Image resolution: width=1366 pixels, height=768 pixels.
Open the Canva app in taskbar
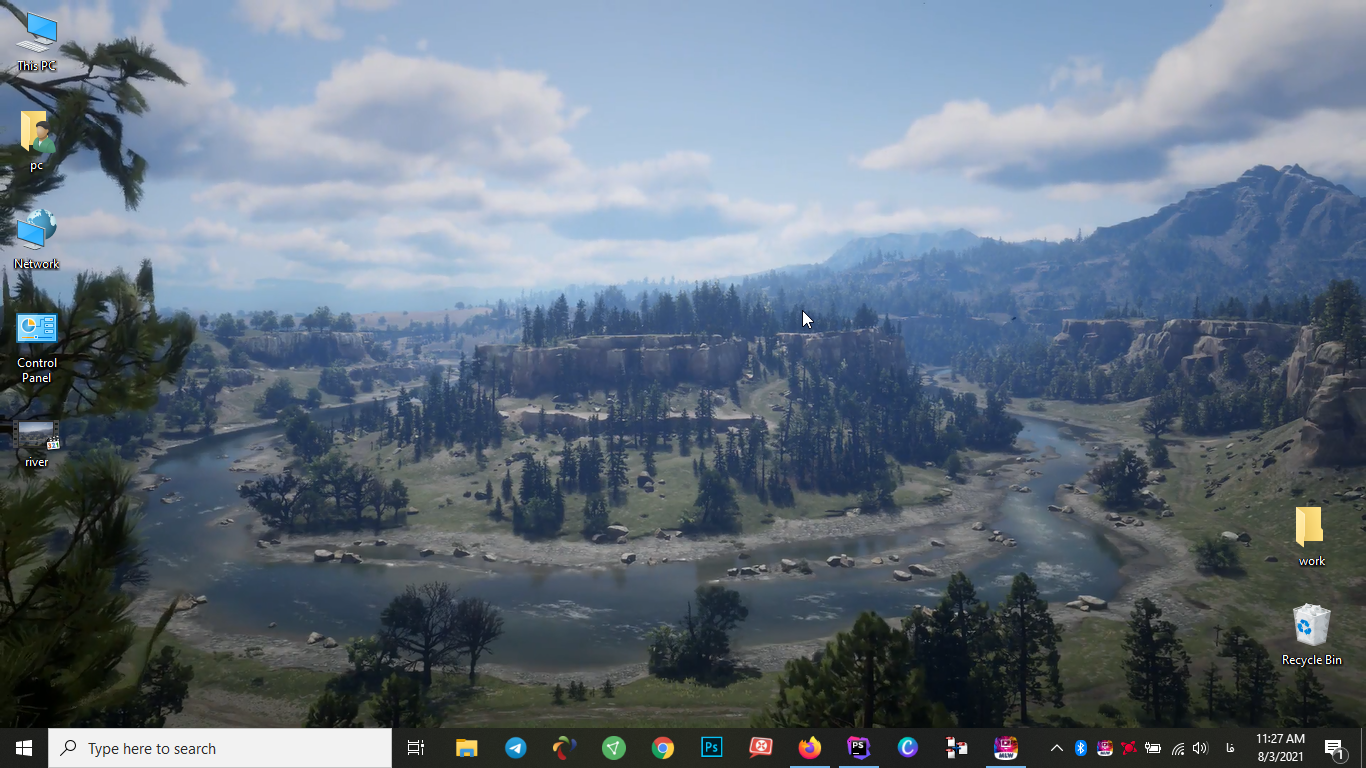tap(907, 748)
